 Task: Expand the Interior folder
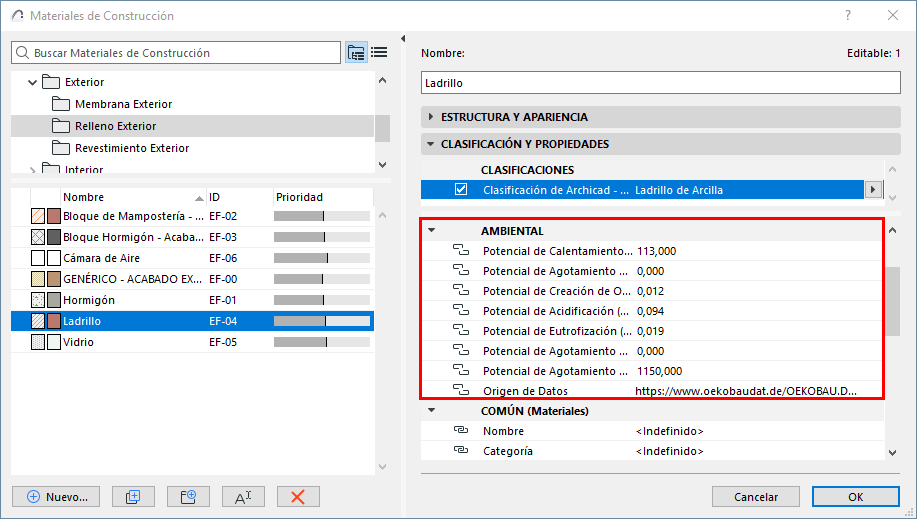pos(33,170)
